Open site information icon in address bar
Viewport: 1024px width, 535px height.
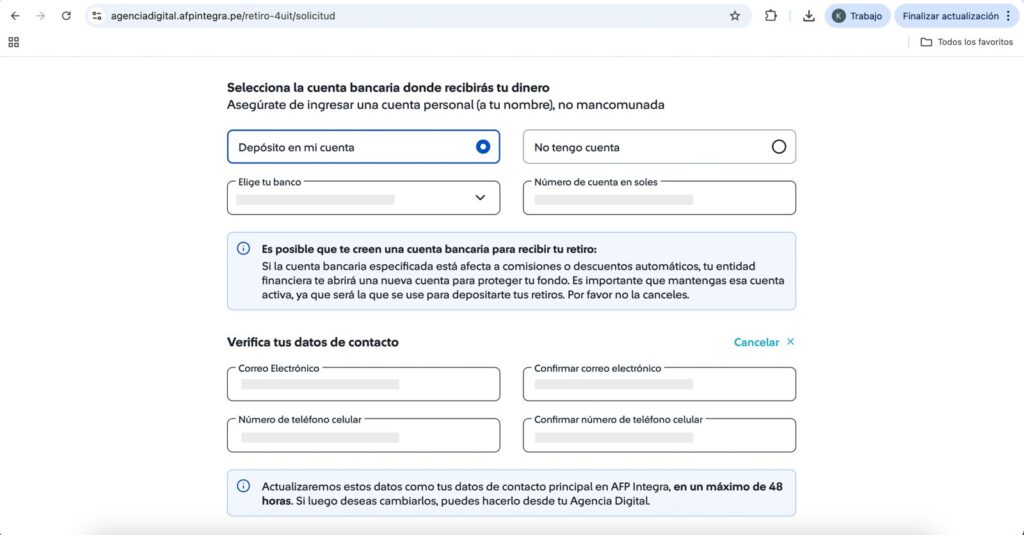97,16
